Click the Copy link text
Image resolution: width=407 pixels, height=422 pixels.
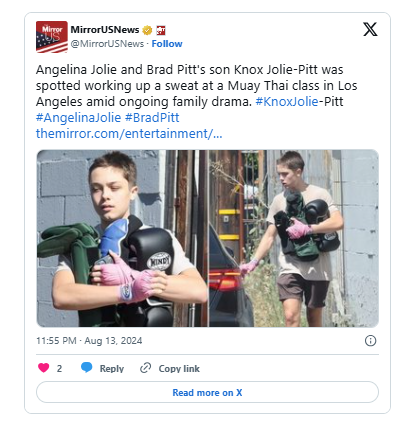click(x=179, y=368)
